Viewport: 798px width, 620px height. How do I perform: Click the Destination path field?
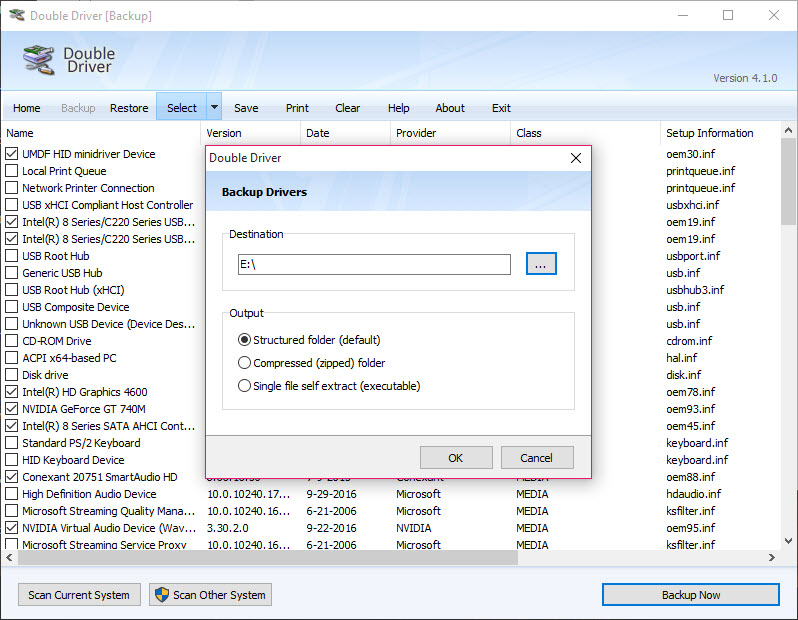point(374,264)
